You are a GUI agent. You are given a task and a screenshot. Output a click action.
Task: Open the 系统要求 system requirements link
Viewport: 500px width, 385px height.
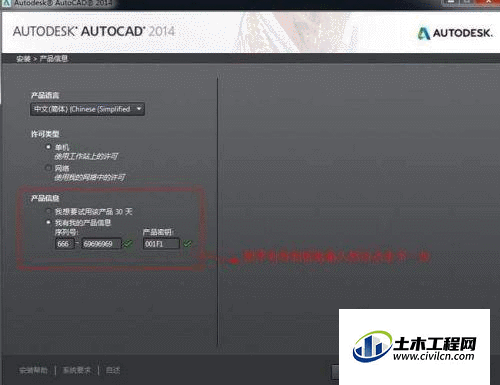pos(77,370)
